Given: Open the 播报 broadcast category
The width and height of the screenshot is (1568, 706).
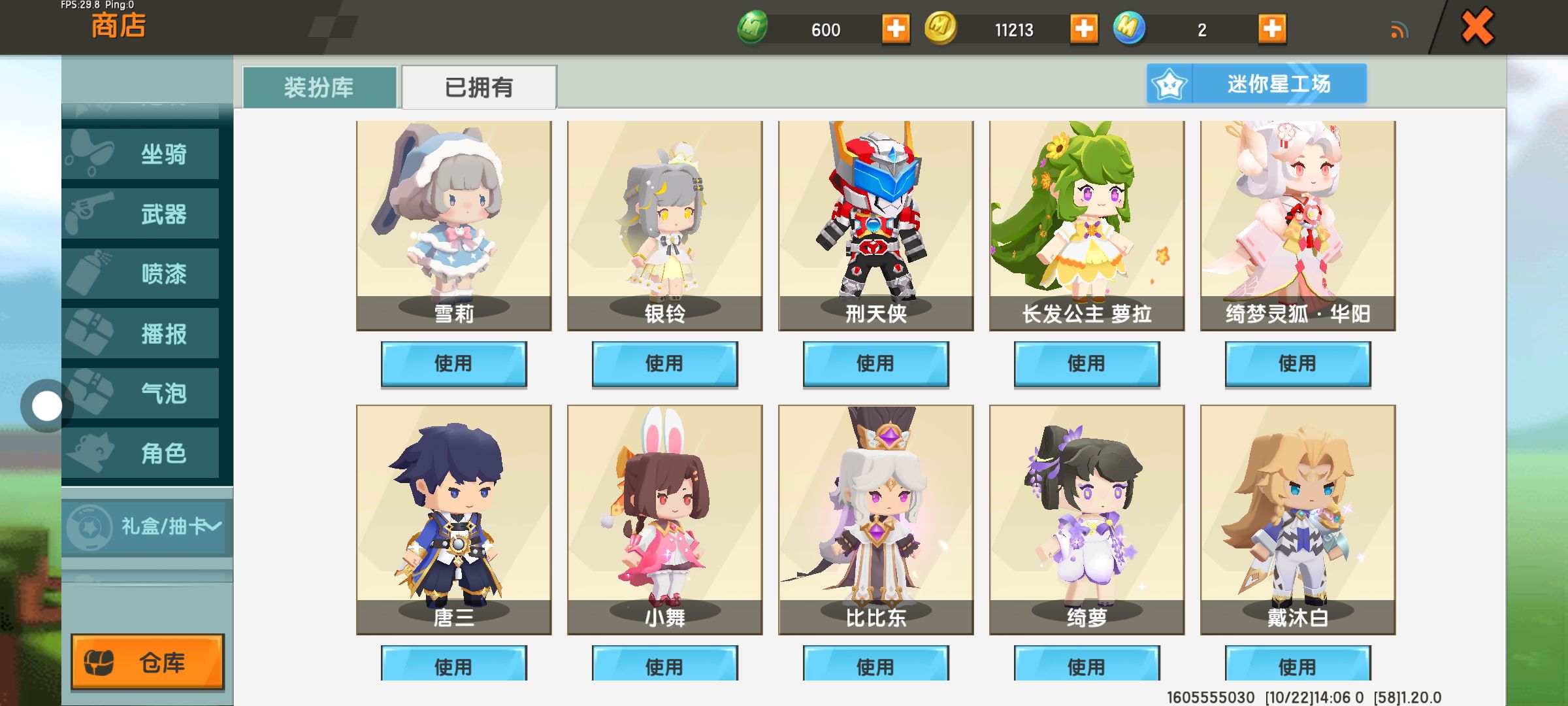Looking at the screenshot, I should coord(140,333).
